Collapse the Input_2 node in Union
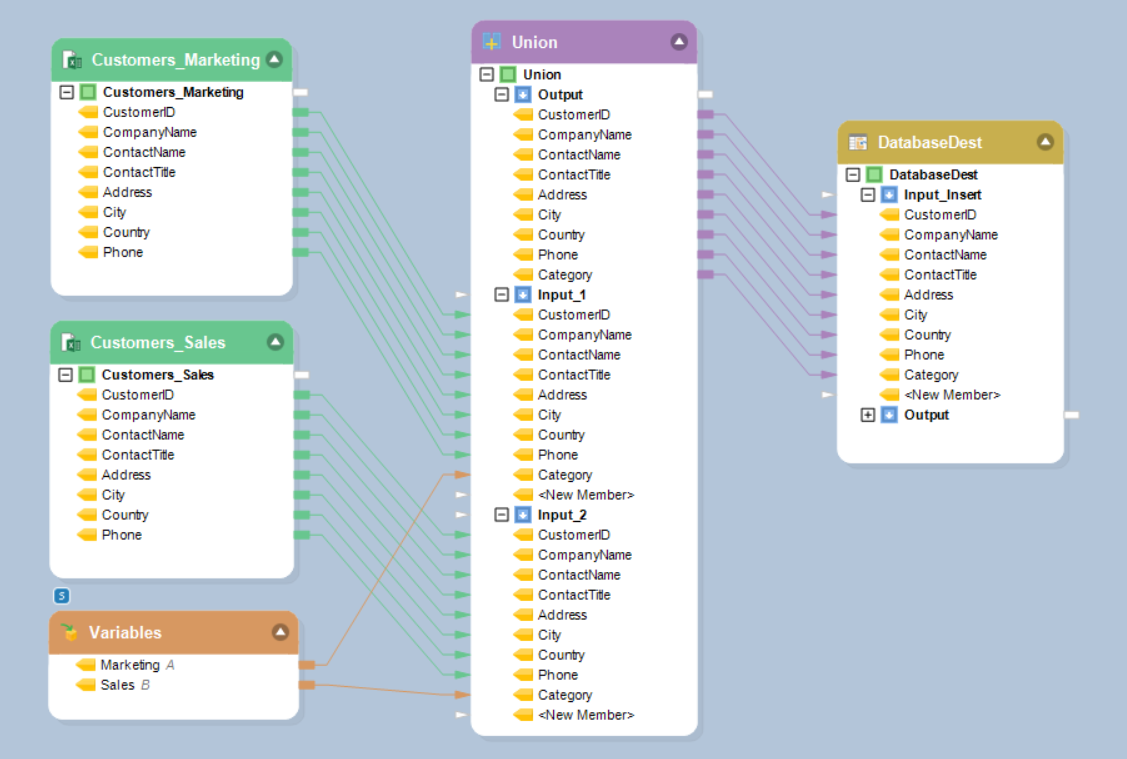 [x=502, y=515]
